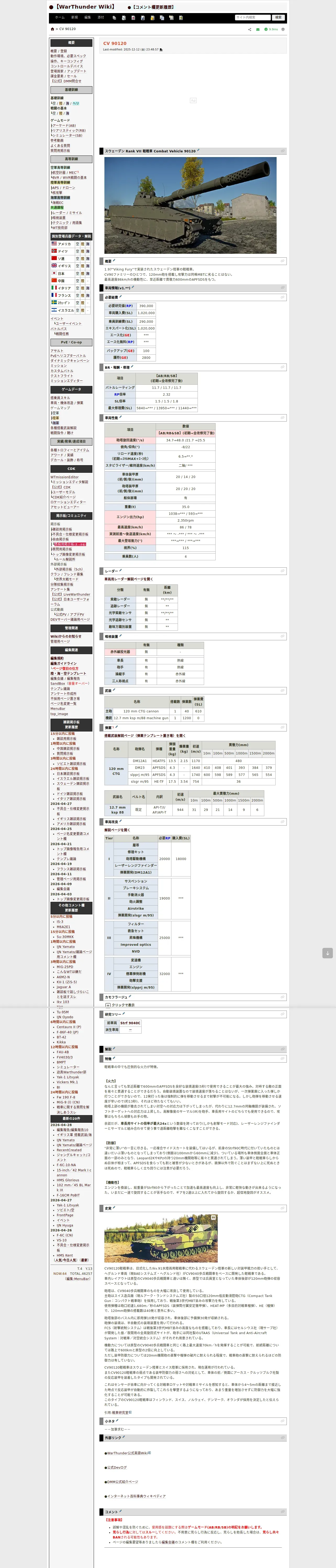Click the 検索 search button
The width and height of the screenshot is (336, 1568).
point(279,18)
